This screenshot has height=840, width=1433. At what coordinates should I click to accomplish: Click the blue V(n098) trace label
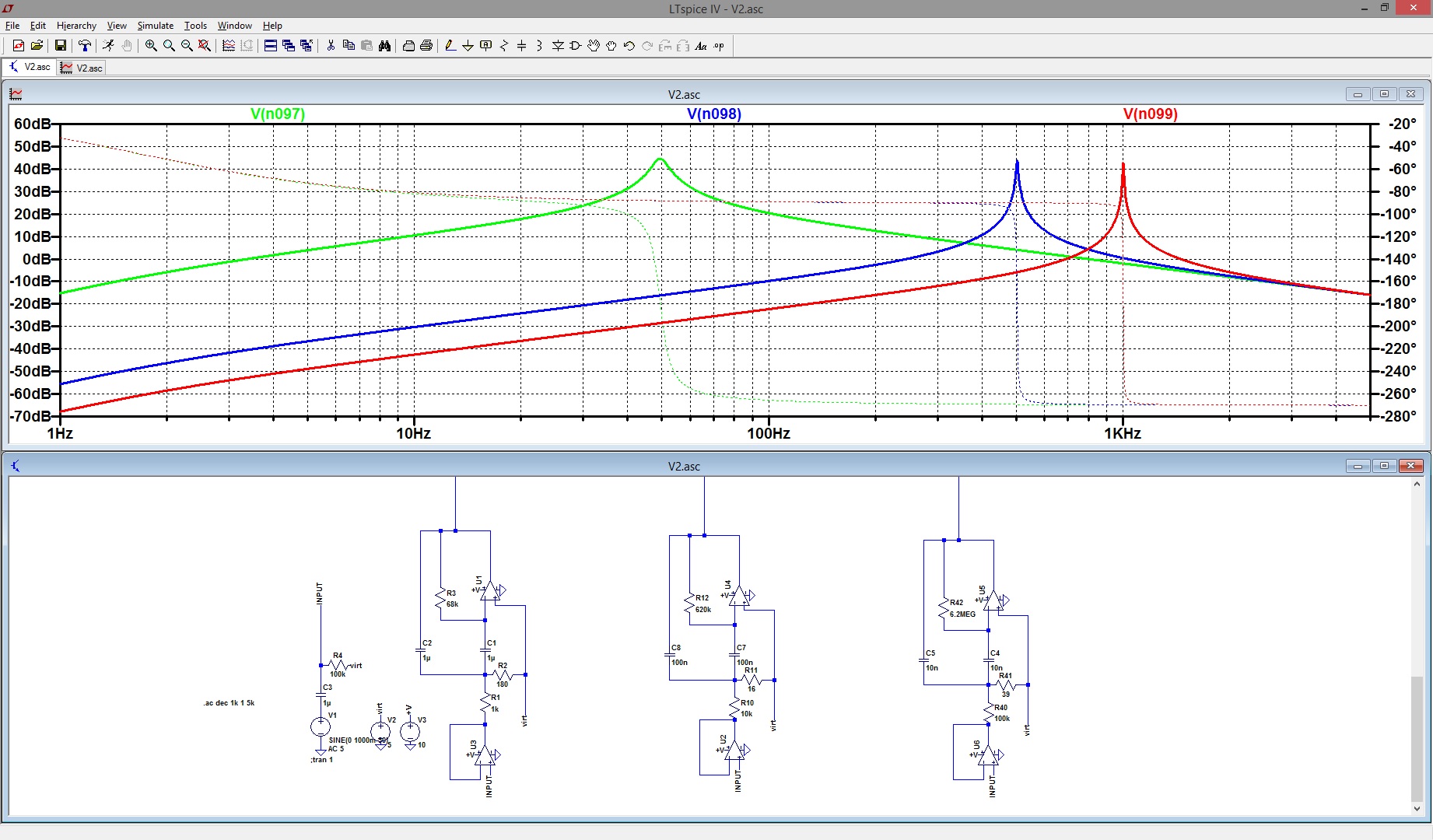pyautogui.click(x=714, y=114)
